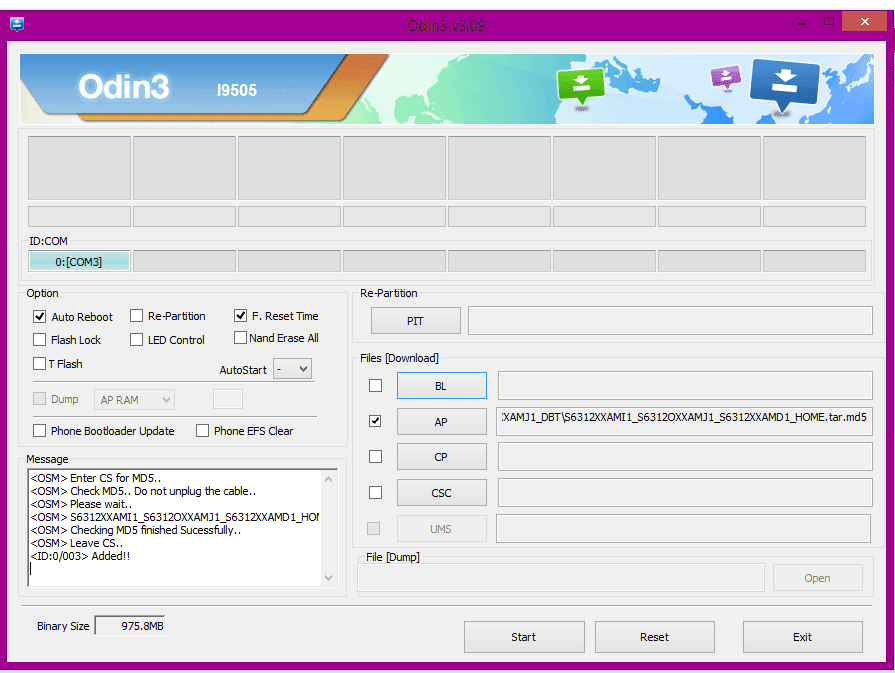Click the Binary Size value field
Image resolution: width=895 pixels, height=673 pixels.
coord(130,626)
